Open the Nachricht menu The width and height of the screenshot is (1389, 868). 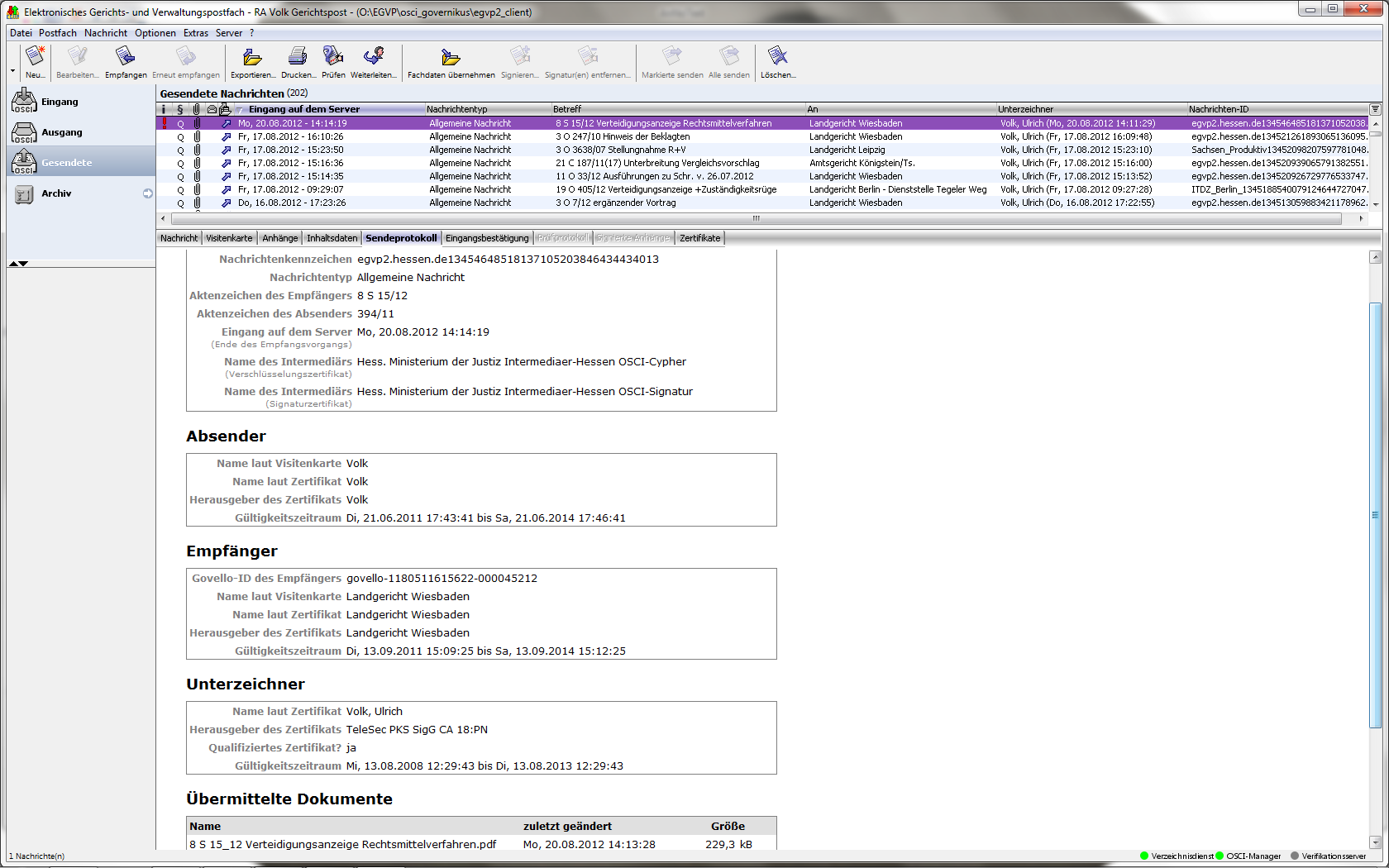106,33
